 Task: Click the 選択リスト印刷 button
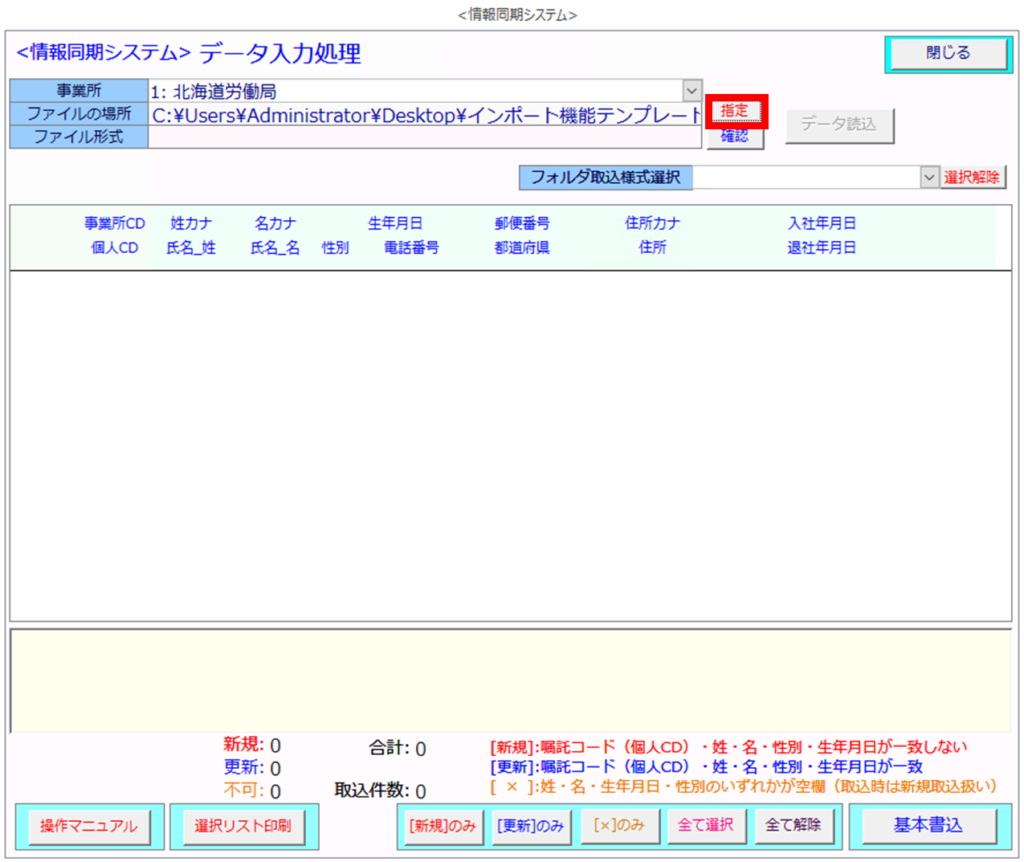pyautogui.click(x=243, y=826)
